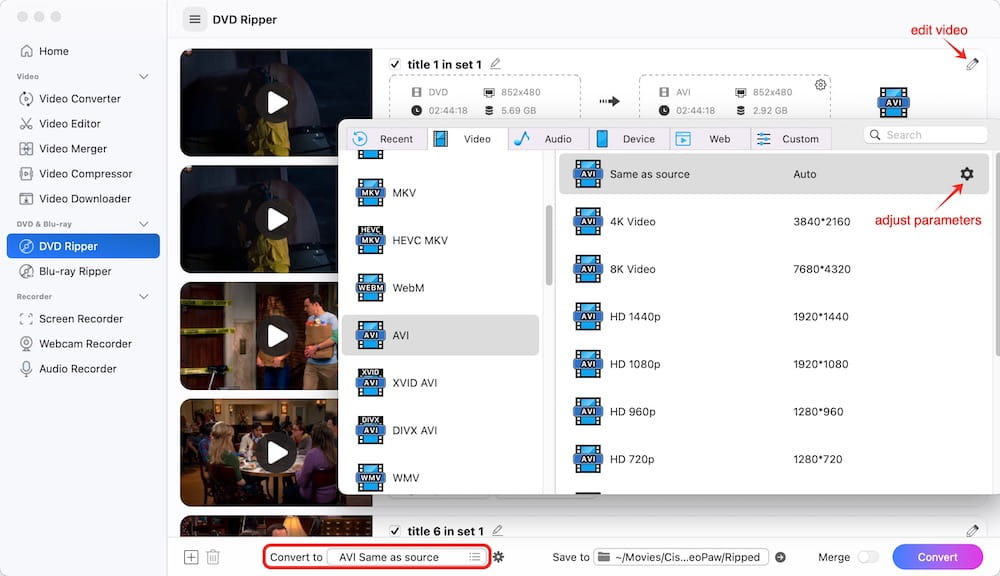Rename title 1 in set 1 pencil icon
Image resolution: width=1000 pixels, height=576 pixels.
point(496,64)
